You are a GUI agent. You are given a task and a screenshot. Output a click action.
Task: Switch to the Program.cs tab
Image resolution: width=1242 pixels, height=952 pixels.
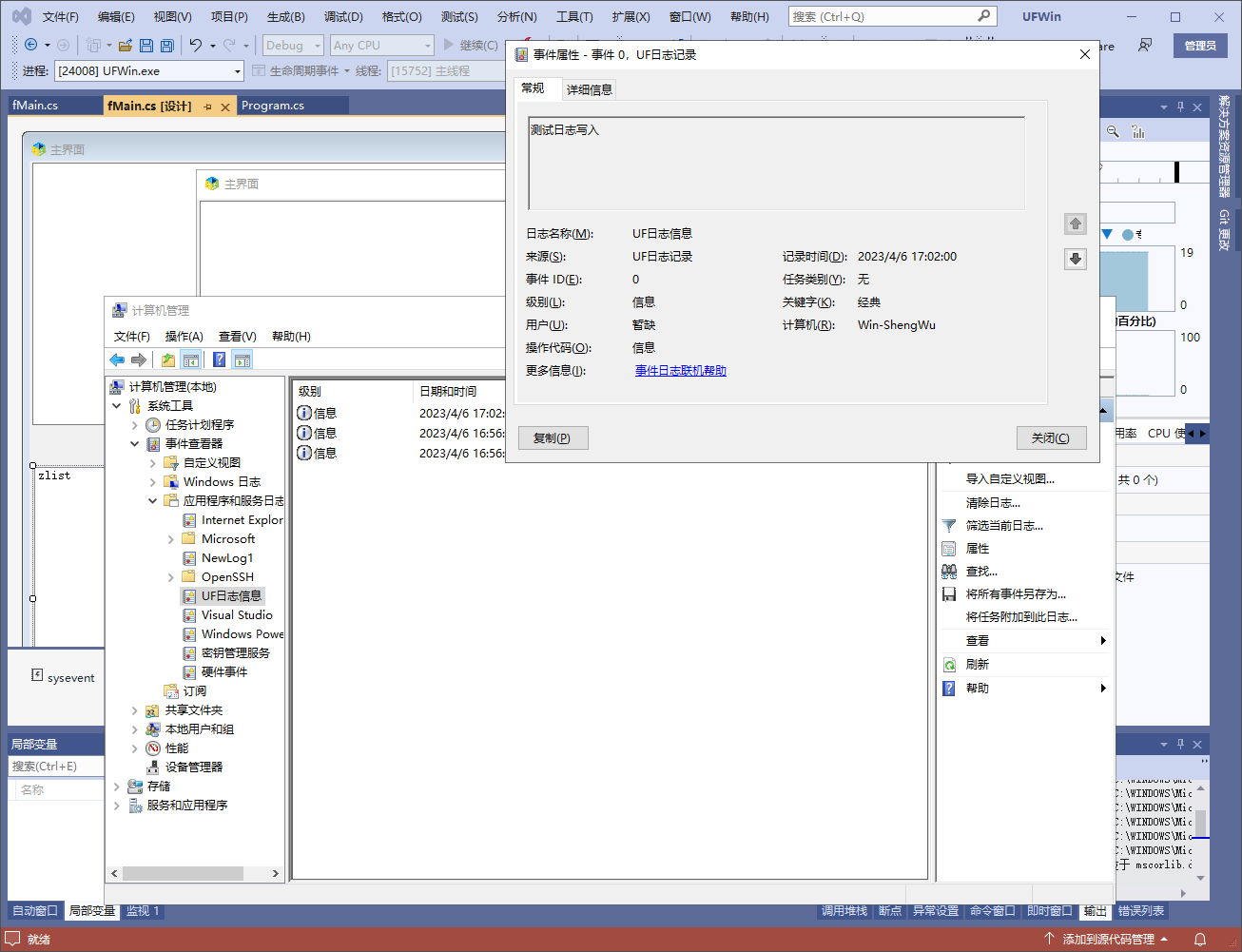273,106
